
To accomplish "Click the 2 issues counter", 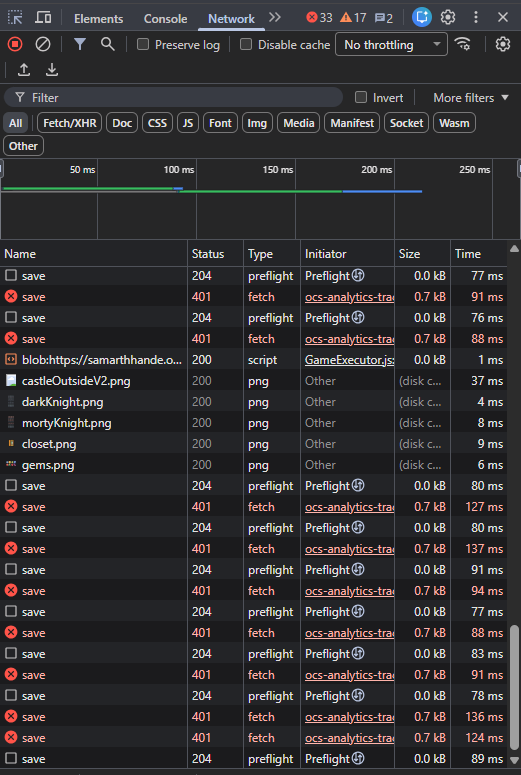I will 384,18.
